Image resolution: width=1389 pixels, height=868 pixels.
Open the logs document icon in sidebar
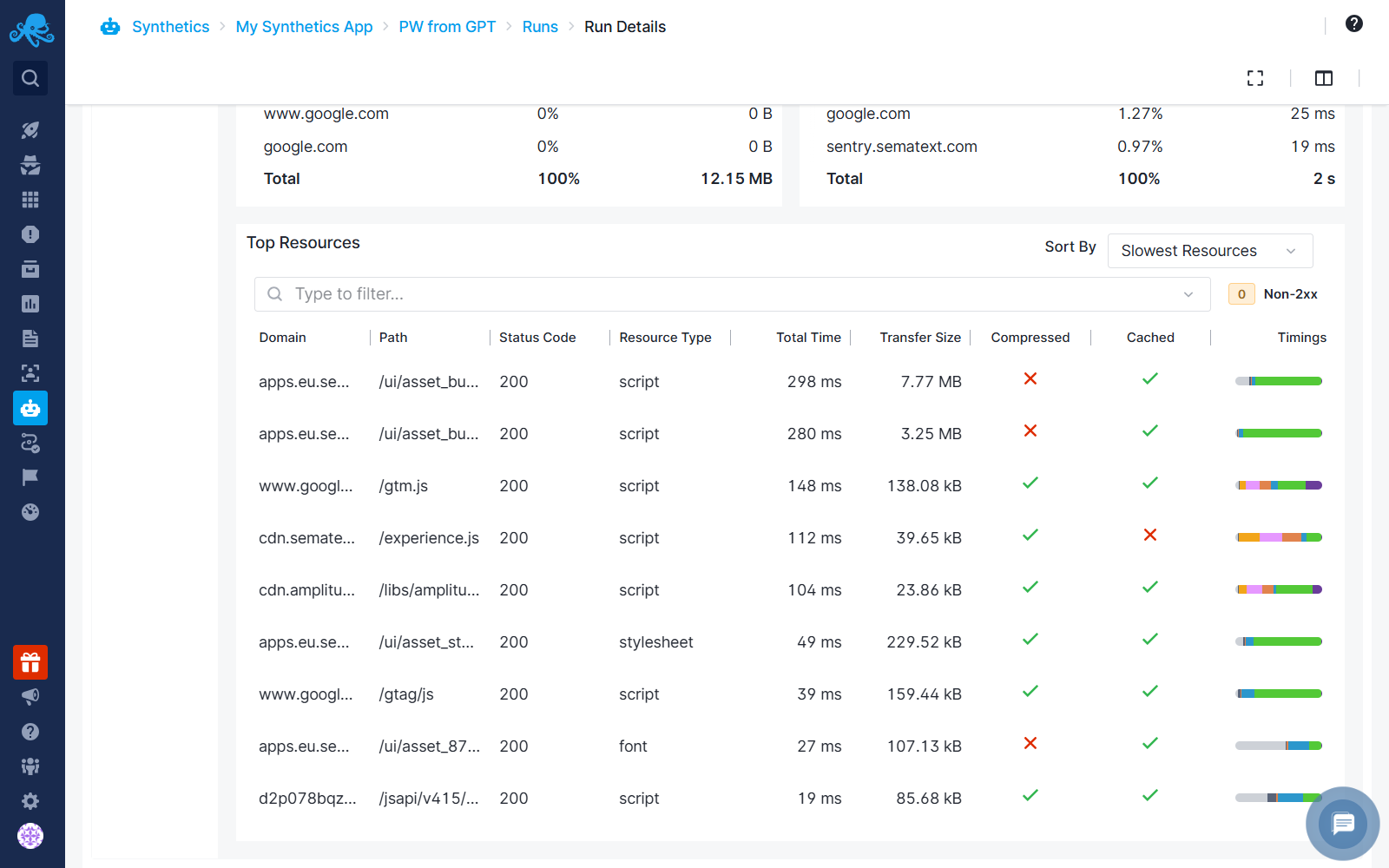click(30, 339)
